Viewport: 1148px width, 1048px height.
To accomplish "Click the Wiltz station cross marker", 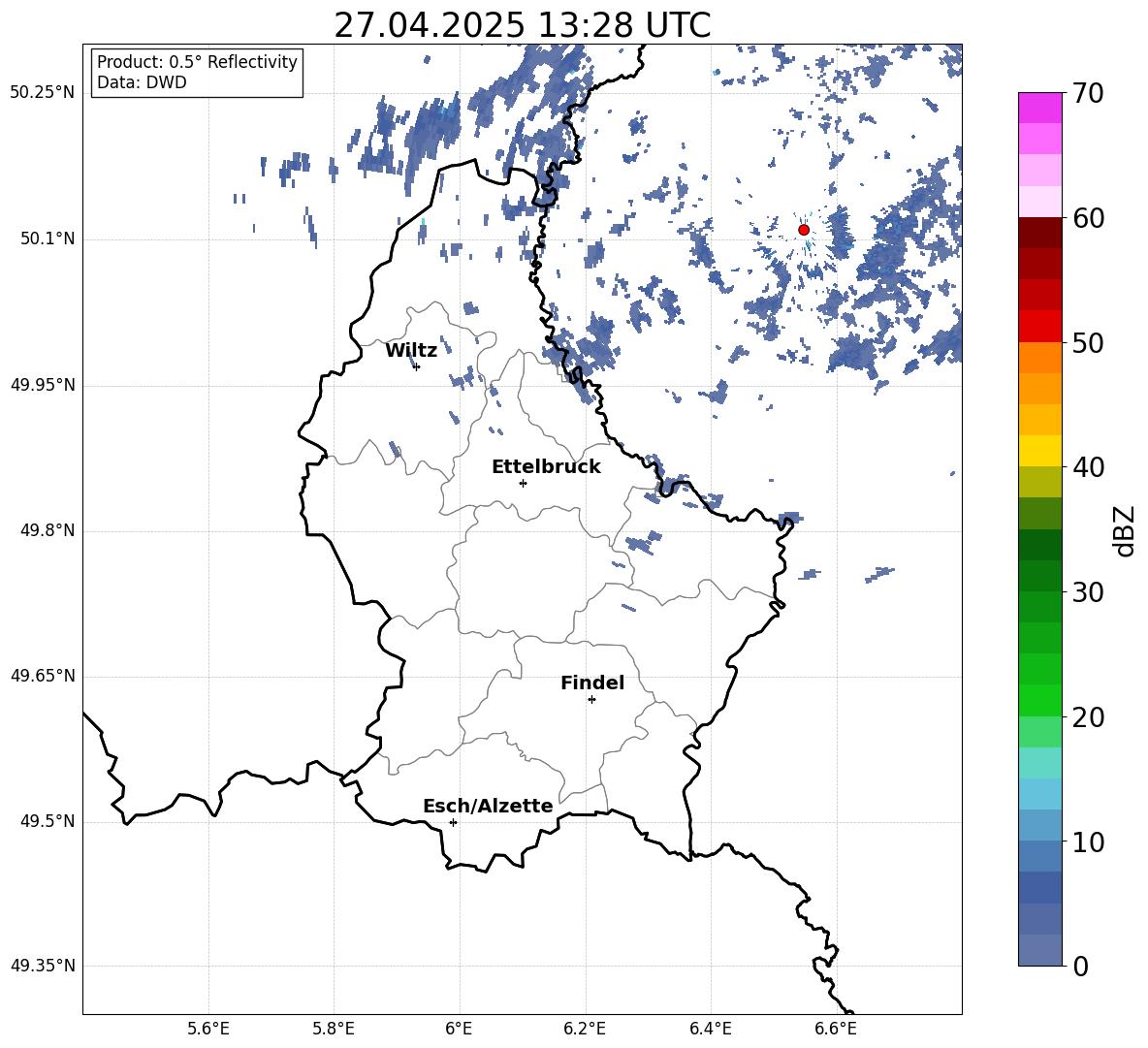I will coord(417,366).
